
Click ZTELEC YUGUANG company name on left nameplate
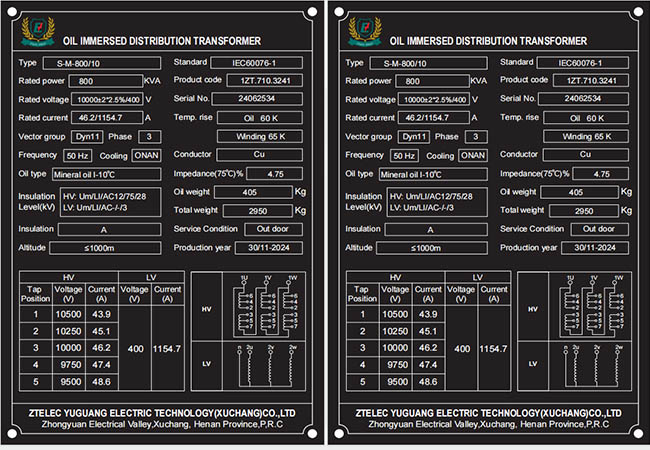(162, 413)
